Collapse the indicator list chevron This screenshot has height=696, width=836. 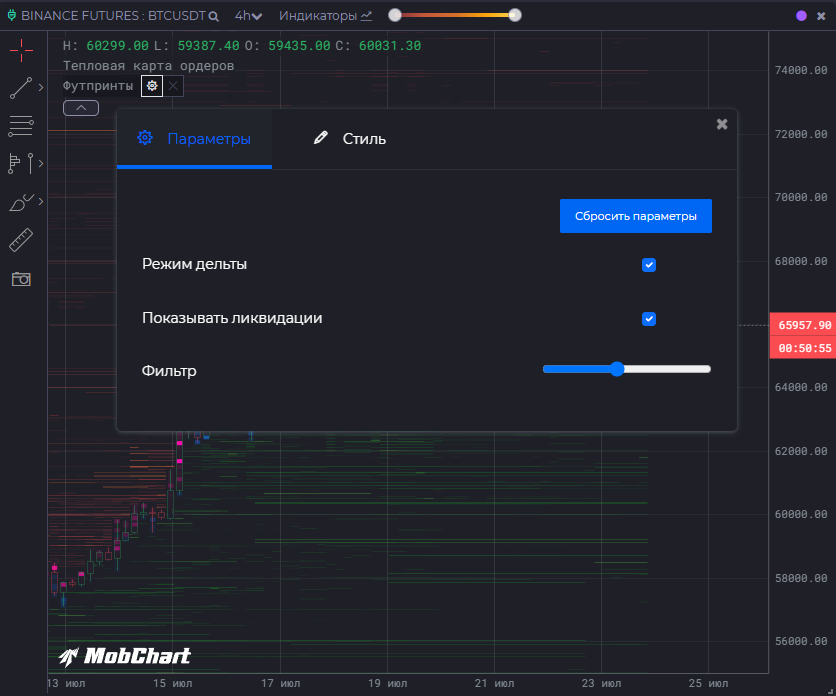point(81,108)
